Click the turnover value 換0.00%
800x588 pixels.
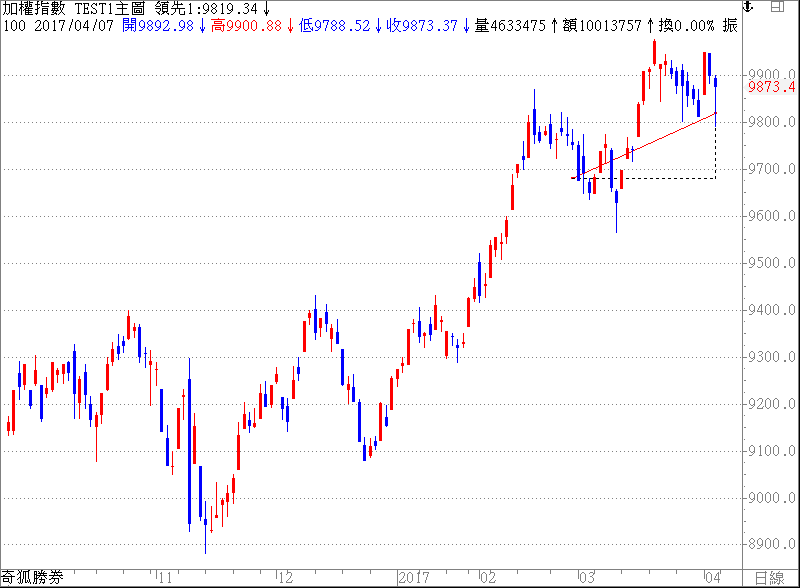pyautogui.click(x=687, y=26)
